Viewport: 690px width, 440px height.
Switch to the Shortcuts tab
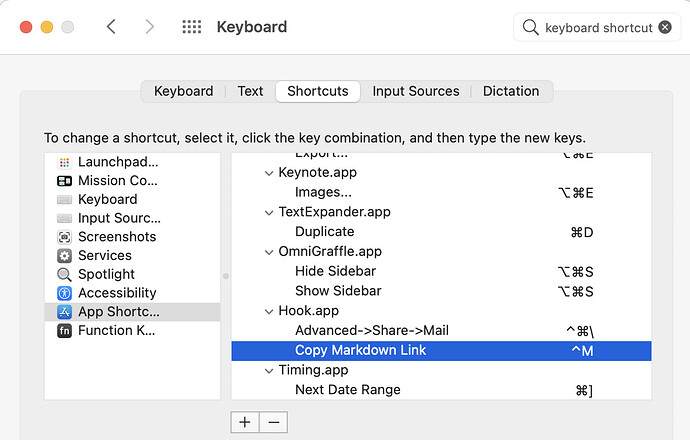click(x=318, y=91)
